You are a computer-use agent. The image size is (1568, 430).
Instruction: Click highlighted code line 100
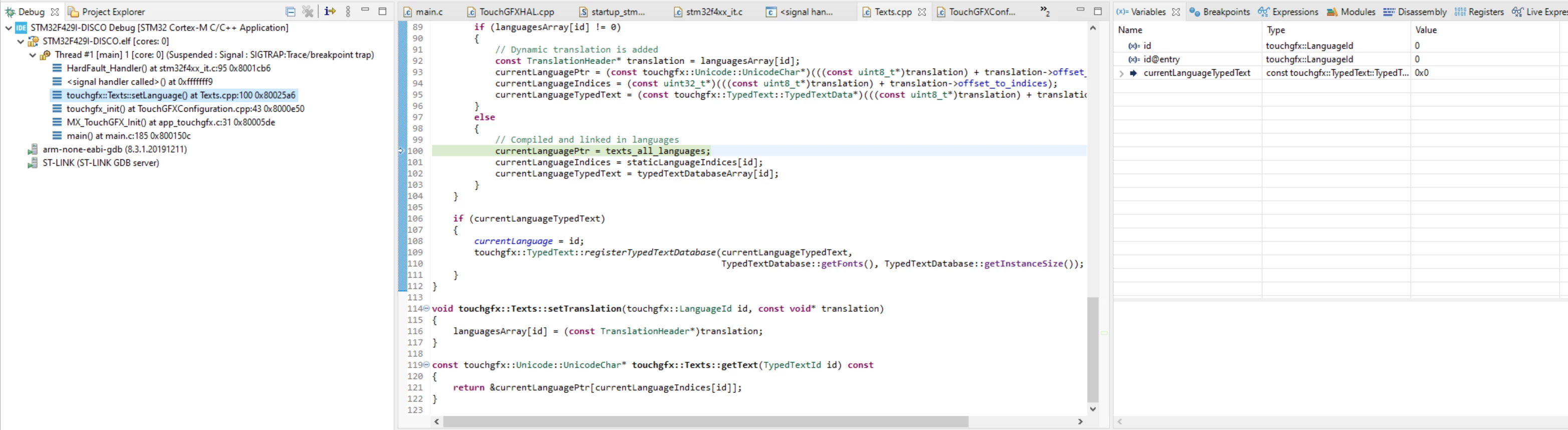(758, 151)
